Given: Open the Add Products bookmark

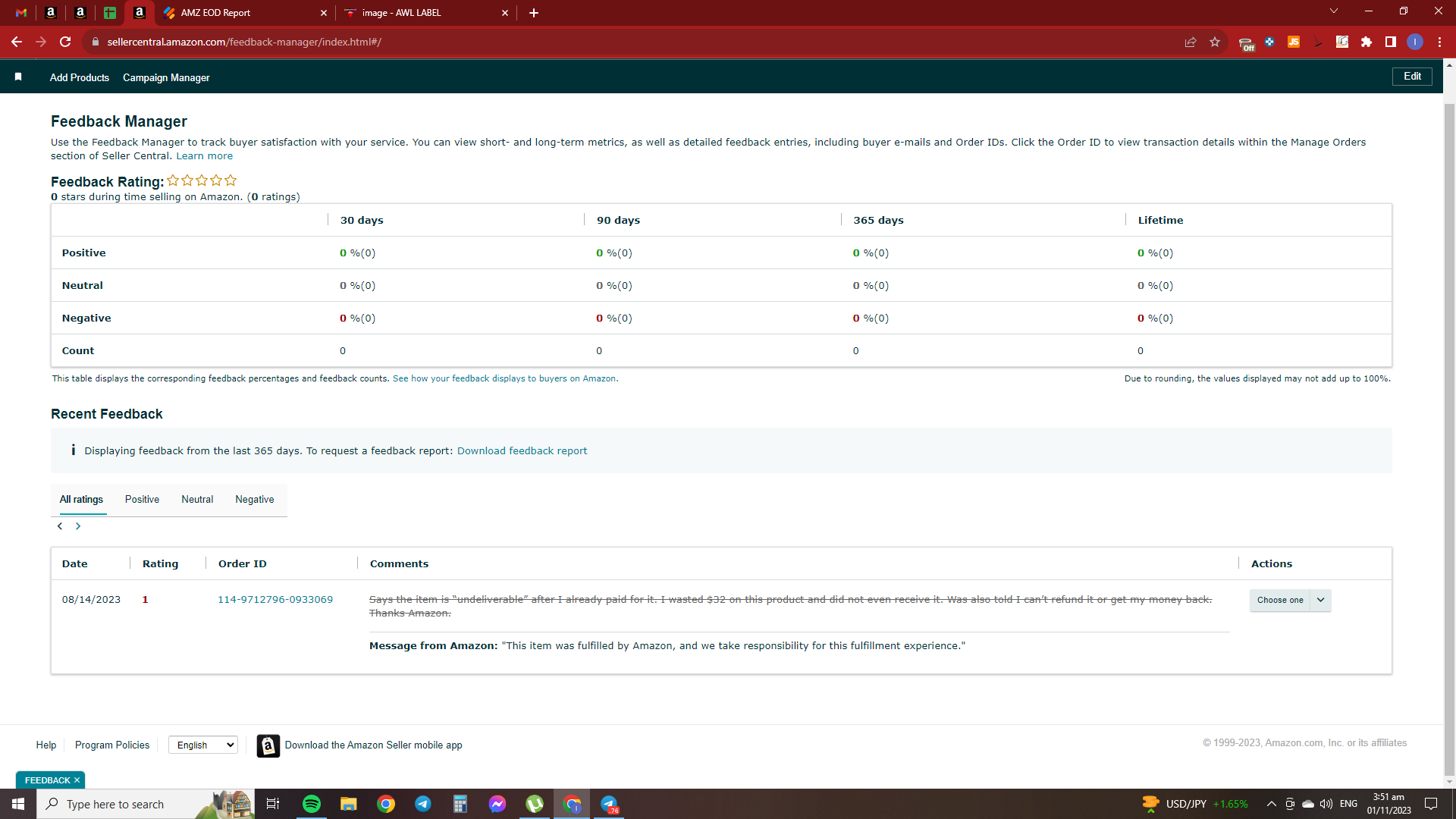Looking at the screenshot, I should (x=80, y=77).
